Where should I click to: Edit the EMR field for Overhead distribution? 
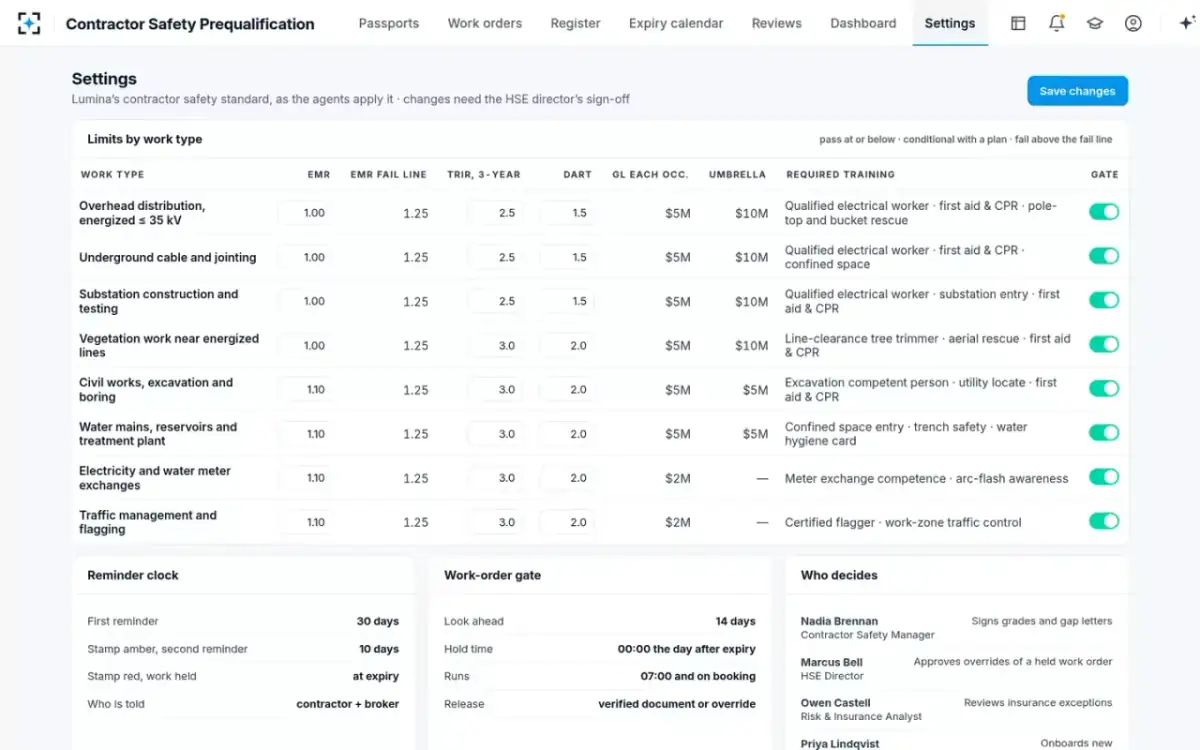point(305,213)
